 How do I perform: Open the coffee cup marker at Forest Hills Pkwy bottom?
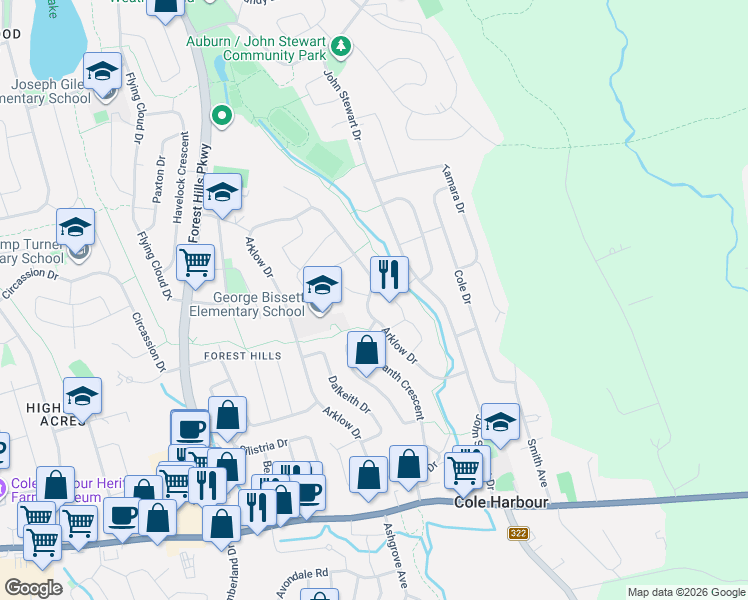pyautogui.click(x=190, y=428)
